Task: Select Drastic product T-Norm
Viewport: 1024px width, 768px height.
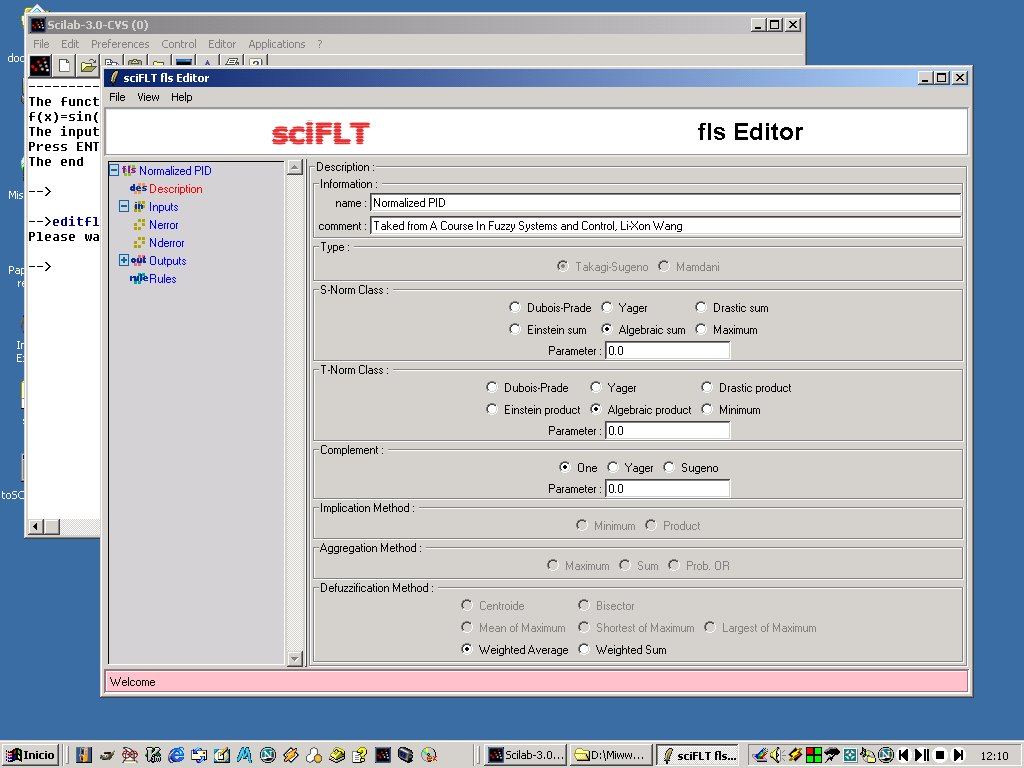Action: coord(707,388)
